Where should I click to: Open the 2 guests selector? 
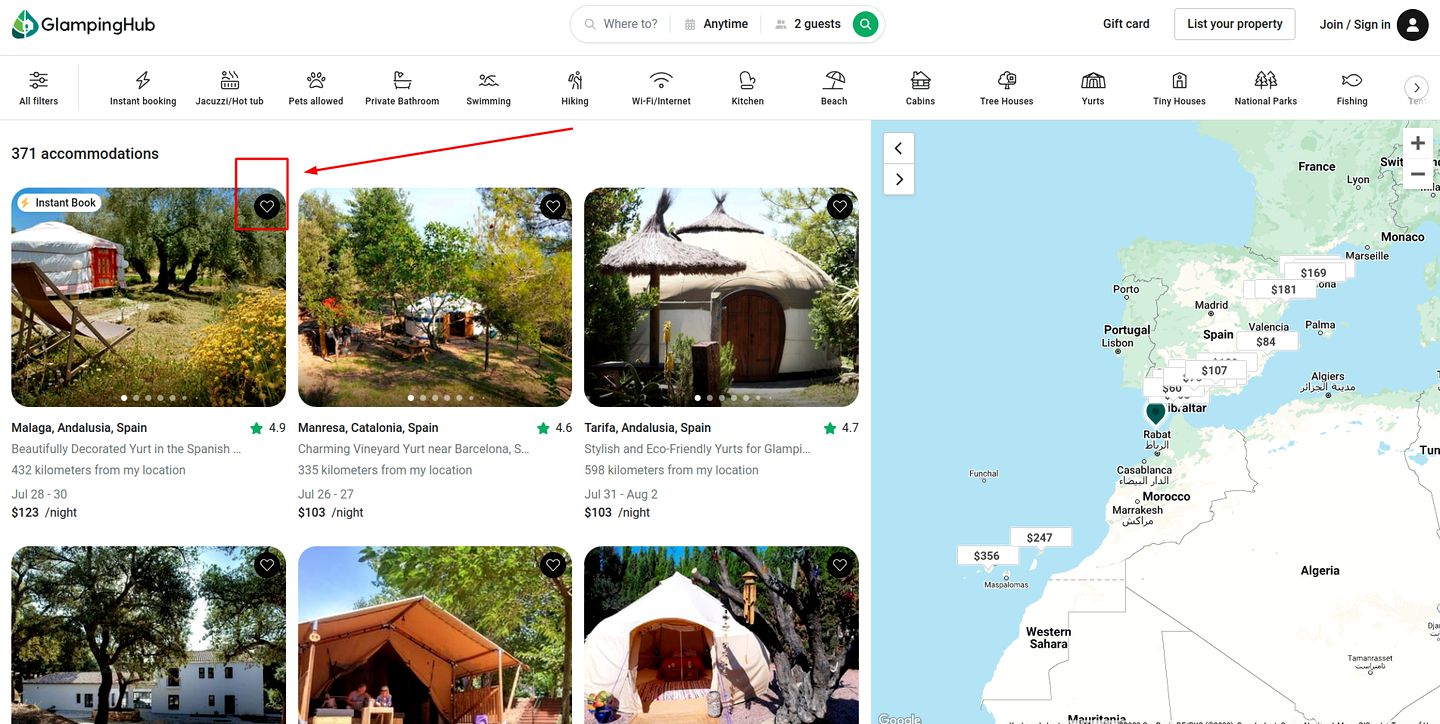[808, 24]
